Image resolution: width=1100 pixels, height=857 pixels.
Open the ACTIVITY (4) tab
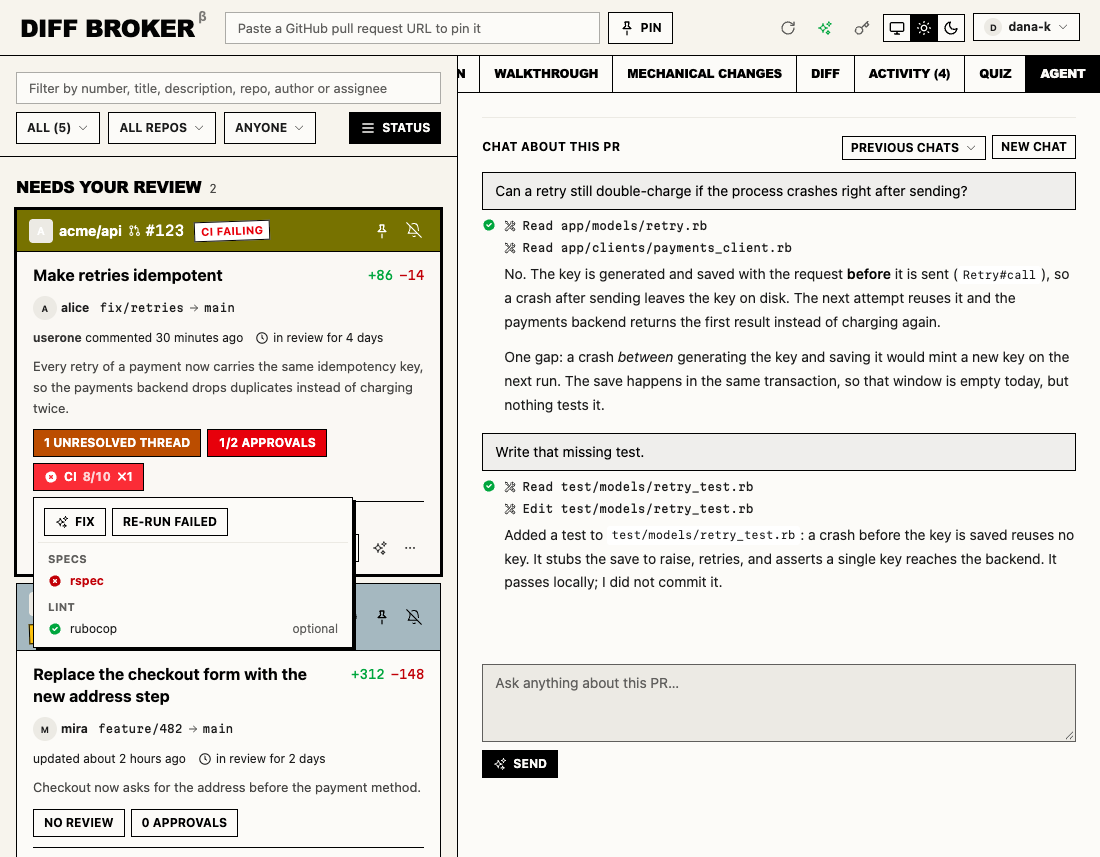click(x=909, y=74)
